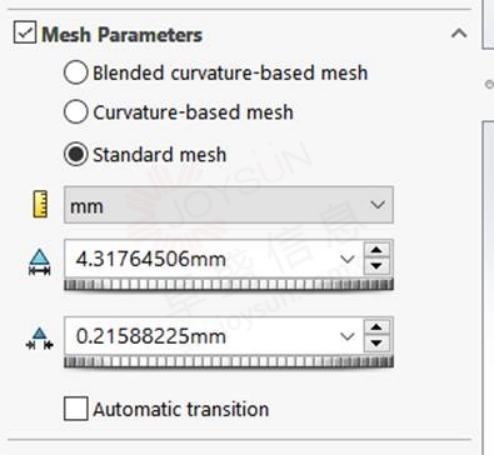Click the yellow ruler units icon
The image size is (494, 455).
coord(40,204)
